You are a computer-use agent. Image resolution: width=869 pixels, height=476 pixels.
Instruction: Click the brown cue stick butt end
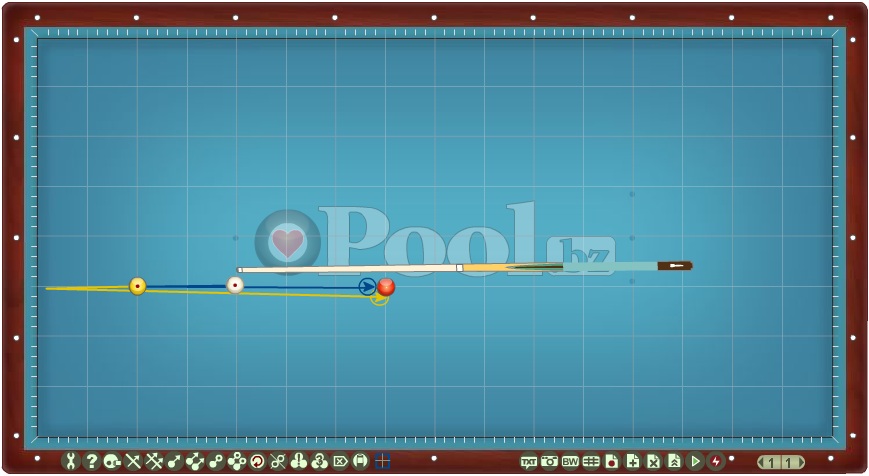674,266
